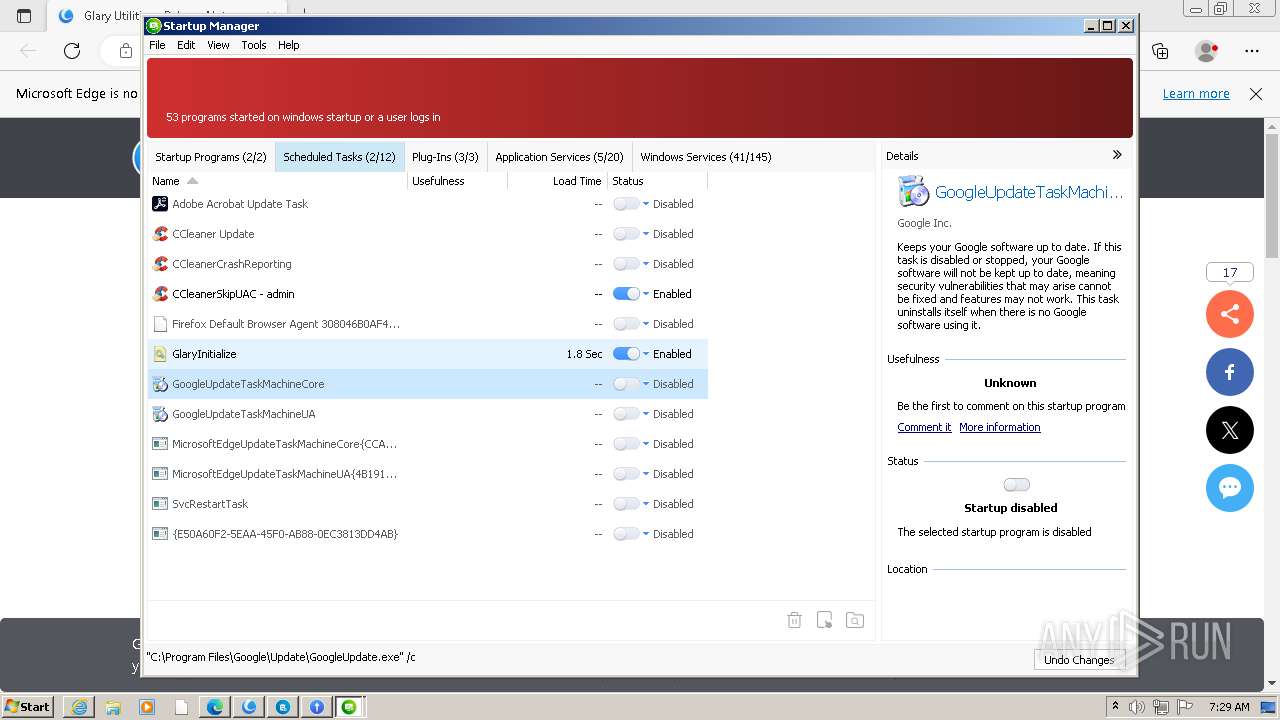Click the CCleanerCrashReporting row icon
The width and height of the screenshot is (1280, 720).
(x=160, y=264)
